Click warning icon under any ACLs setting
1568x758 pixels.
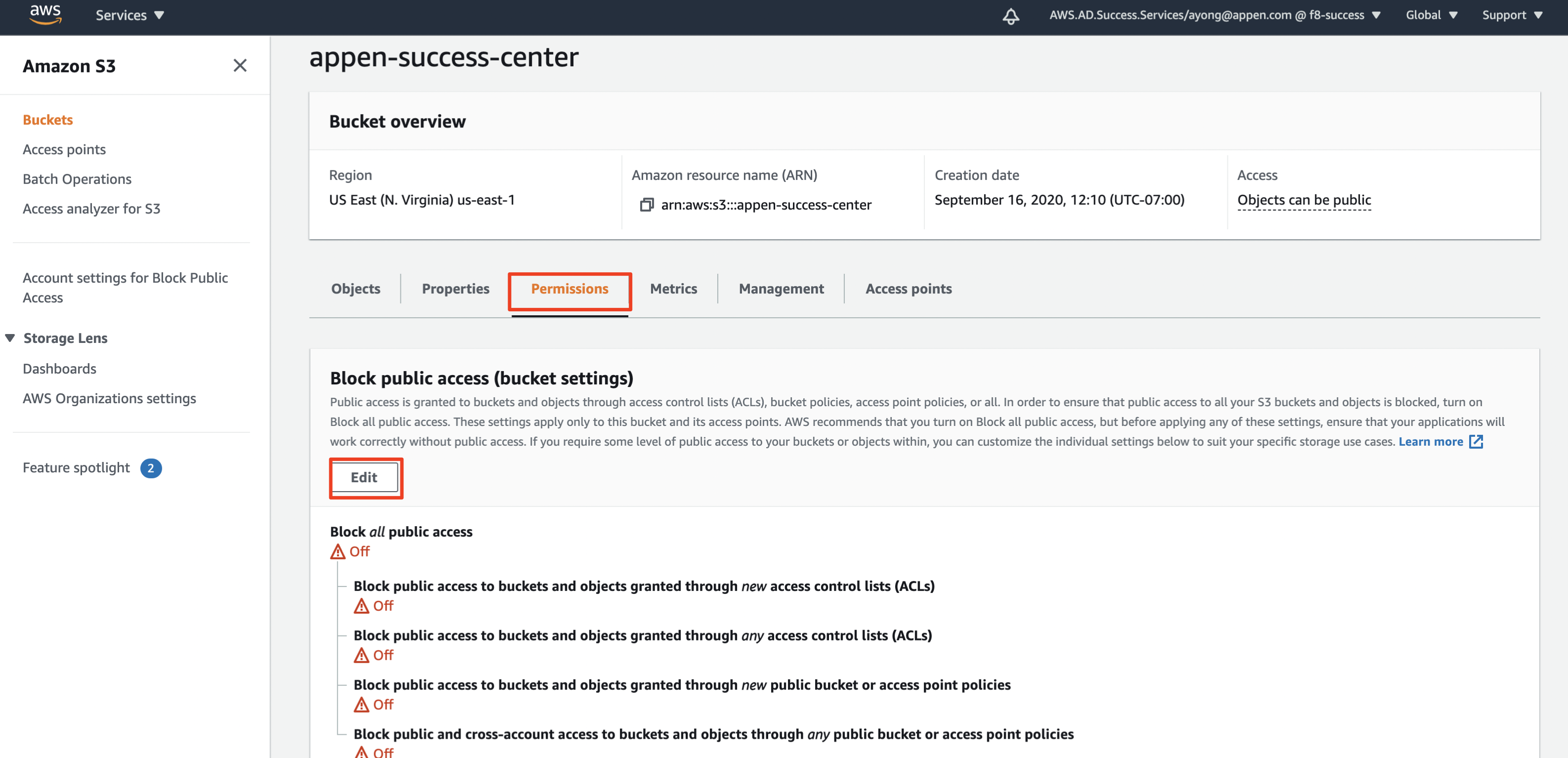click(361, 655)
